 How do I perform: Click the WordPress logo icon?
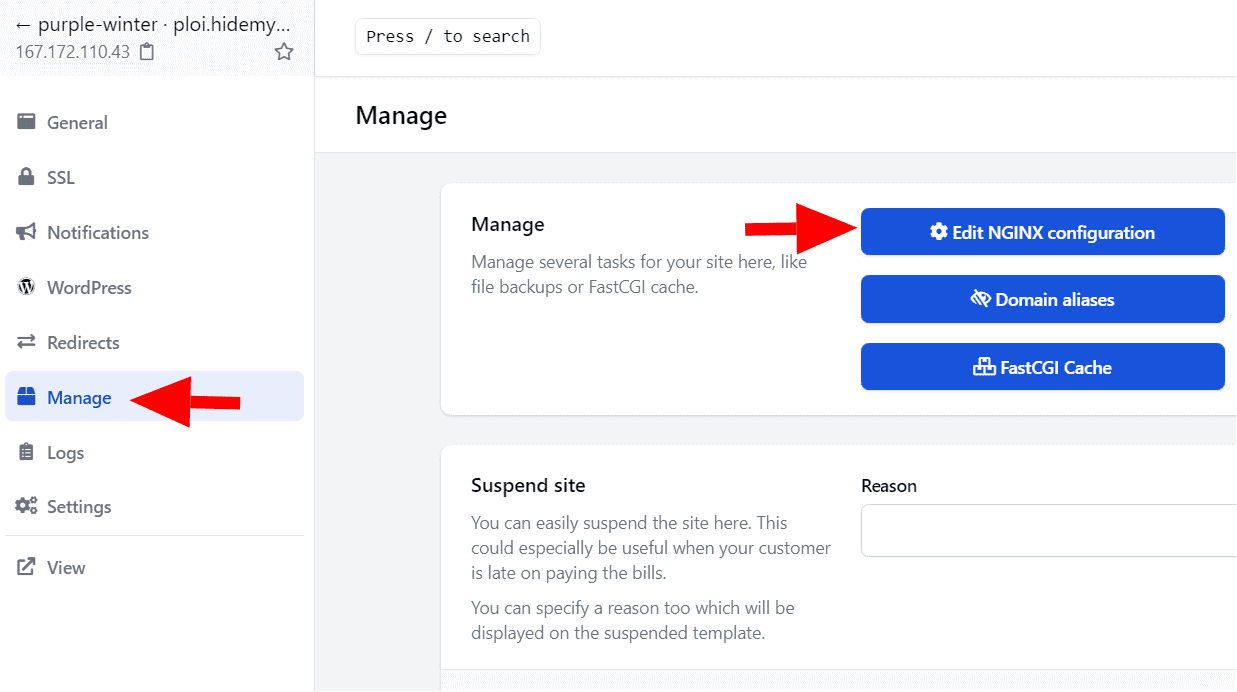coord(26,287)
